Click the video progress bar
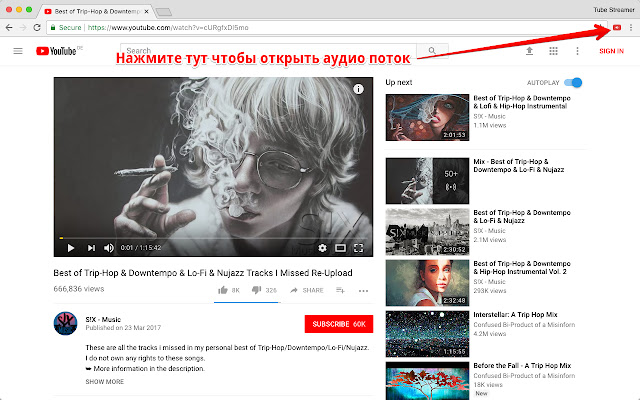 [213, 238]
